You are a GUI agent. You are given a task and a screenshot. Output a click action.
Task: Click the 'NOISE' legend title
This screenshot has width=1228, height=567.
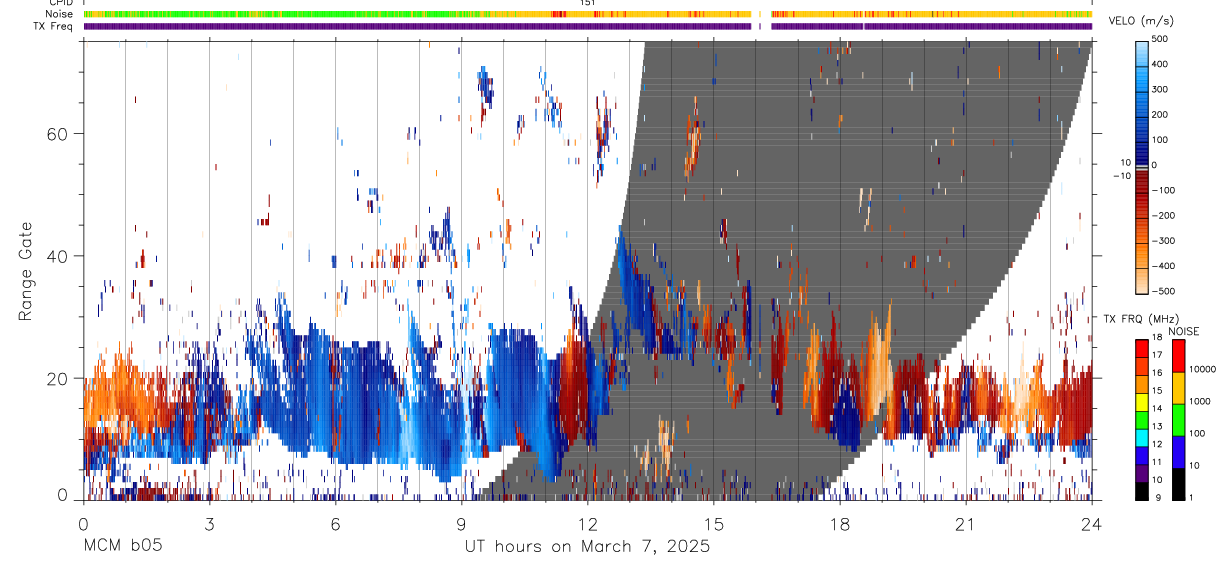click(1184, 331)
